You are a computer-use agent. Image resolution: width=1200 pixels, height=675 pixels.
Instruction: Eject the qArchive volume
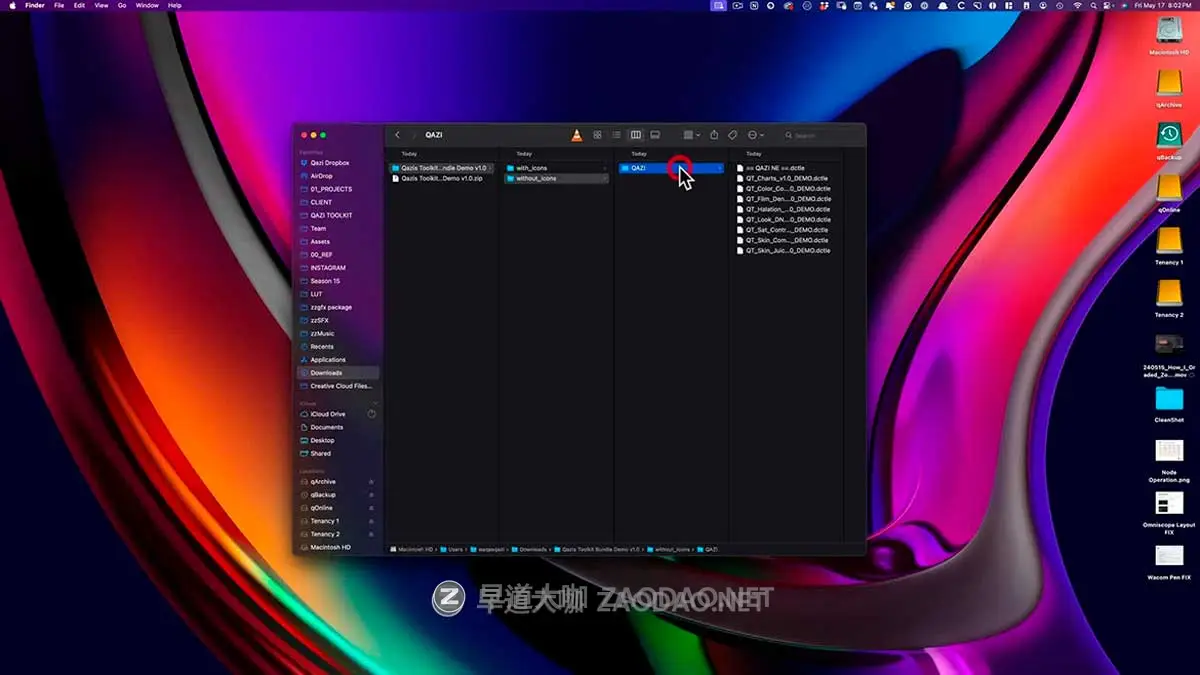371,481
